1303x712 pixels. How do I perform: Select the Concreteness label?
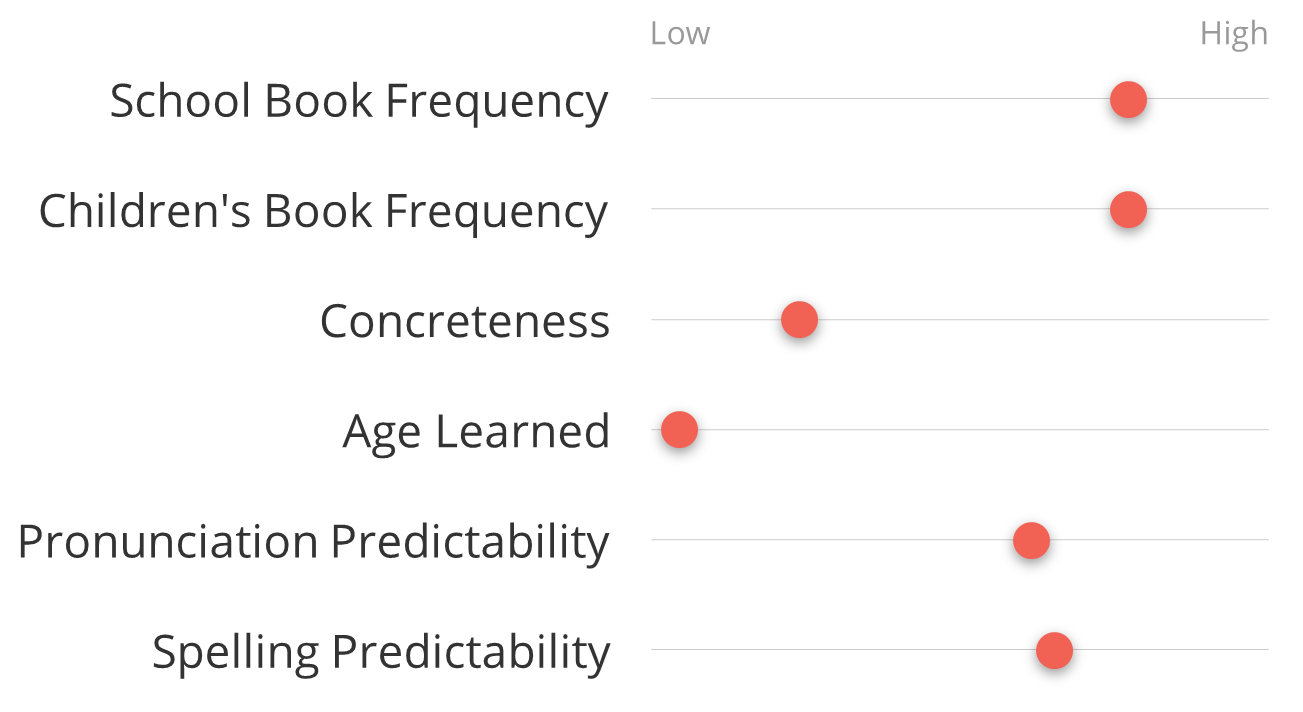(x=465, y=321)
